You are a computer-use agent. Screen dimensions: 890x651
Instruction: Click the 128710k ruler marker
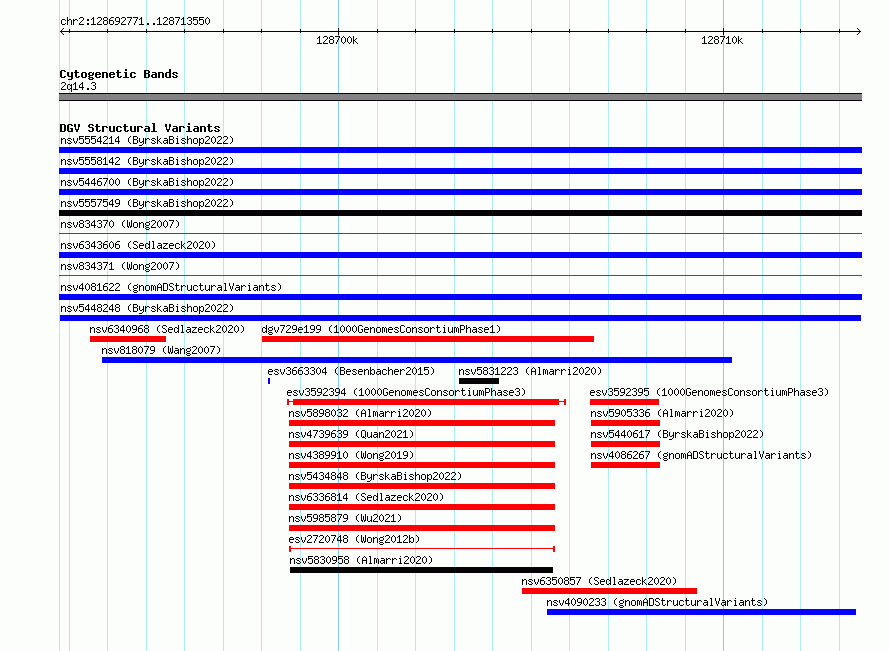click(x=722, y=40)
